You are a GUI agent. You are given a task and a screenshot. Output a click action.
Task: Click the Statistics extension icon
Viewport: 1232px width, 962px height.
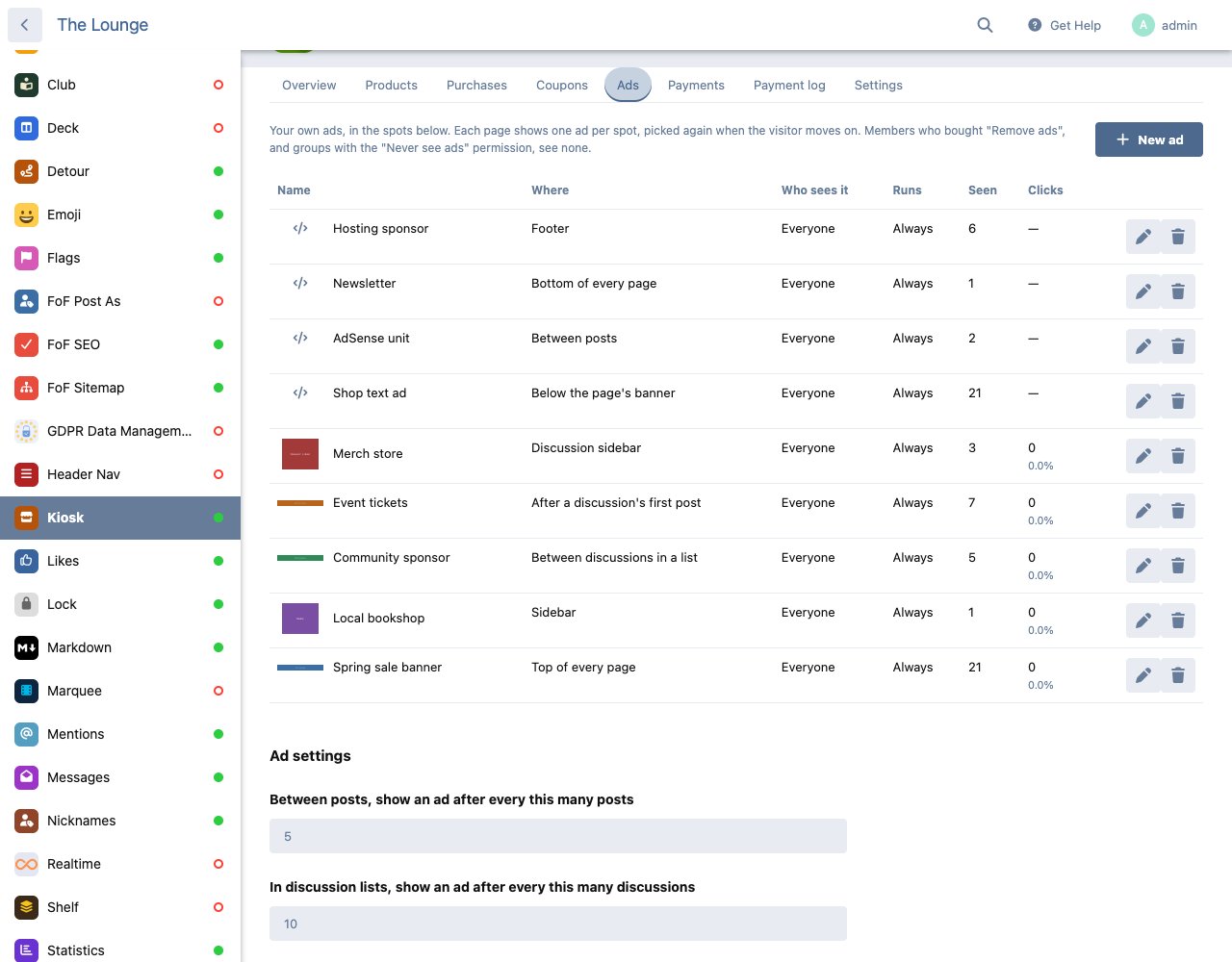(x=27, y=950)
